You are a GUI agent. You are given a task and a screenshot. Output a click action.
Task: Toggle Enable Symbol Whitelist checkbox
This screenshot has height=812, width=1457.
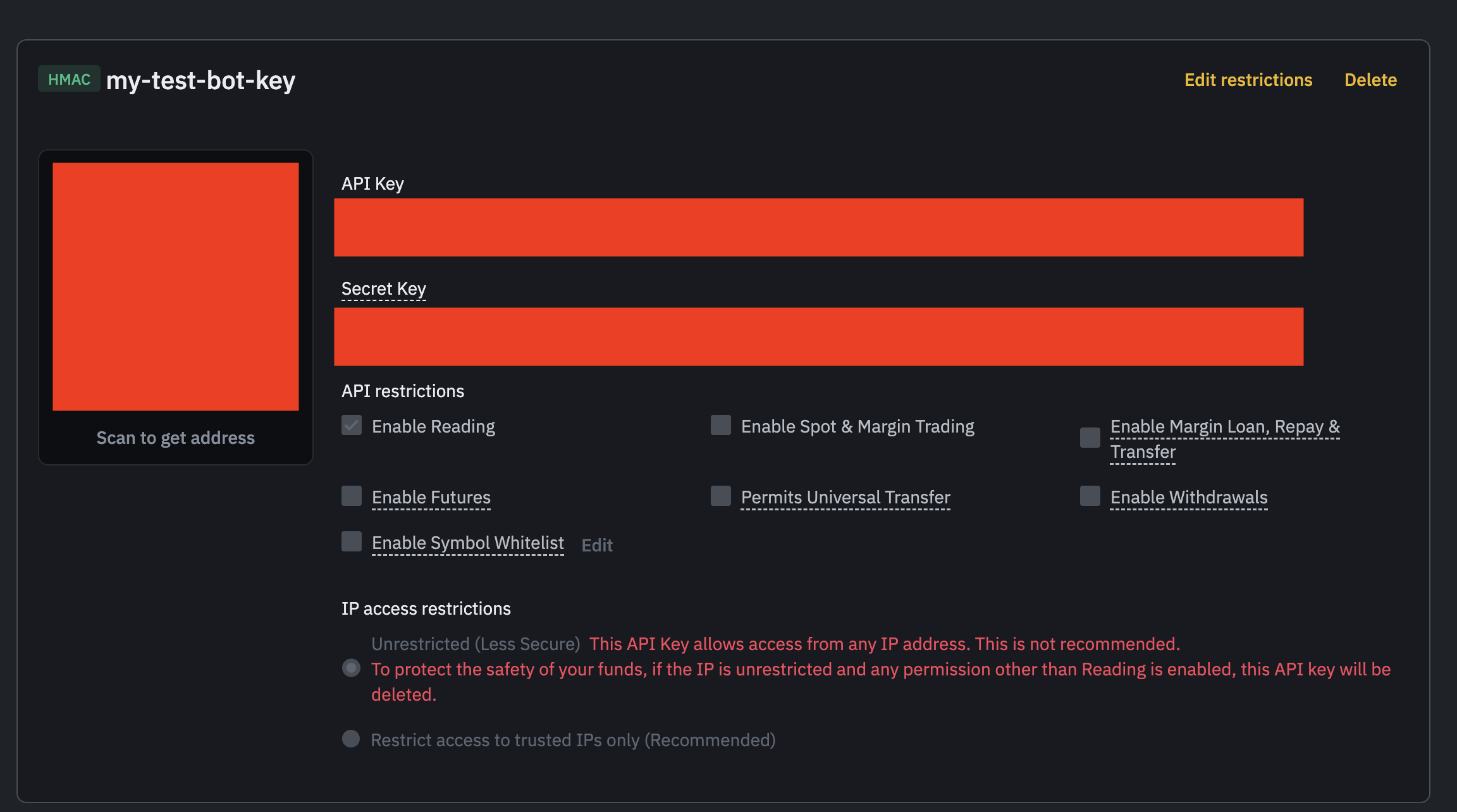pyautogui.click(x=352, y=542)
